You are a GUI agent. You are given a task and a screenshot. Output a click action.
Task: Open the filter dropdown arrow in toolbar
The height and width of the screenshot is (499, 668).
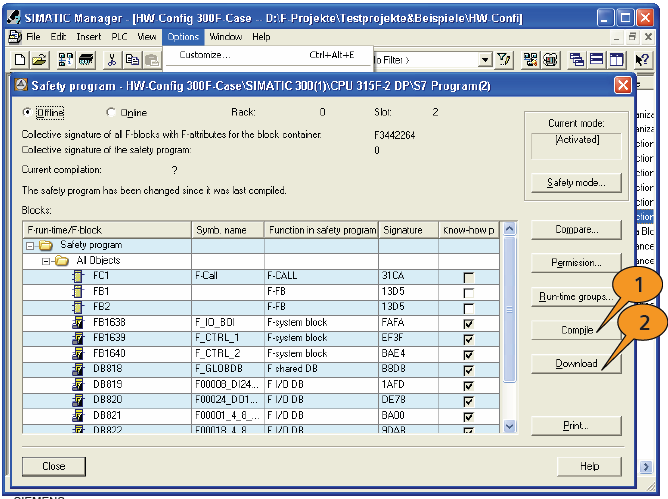click(485, 60)
